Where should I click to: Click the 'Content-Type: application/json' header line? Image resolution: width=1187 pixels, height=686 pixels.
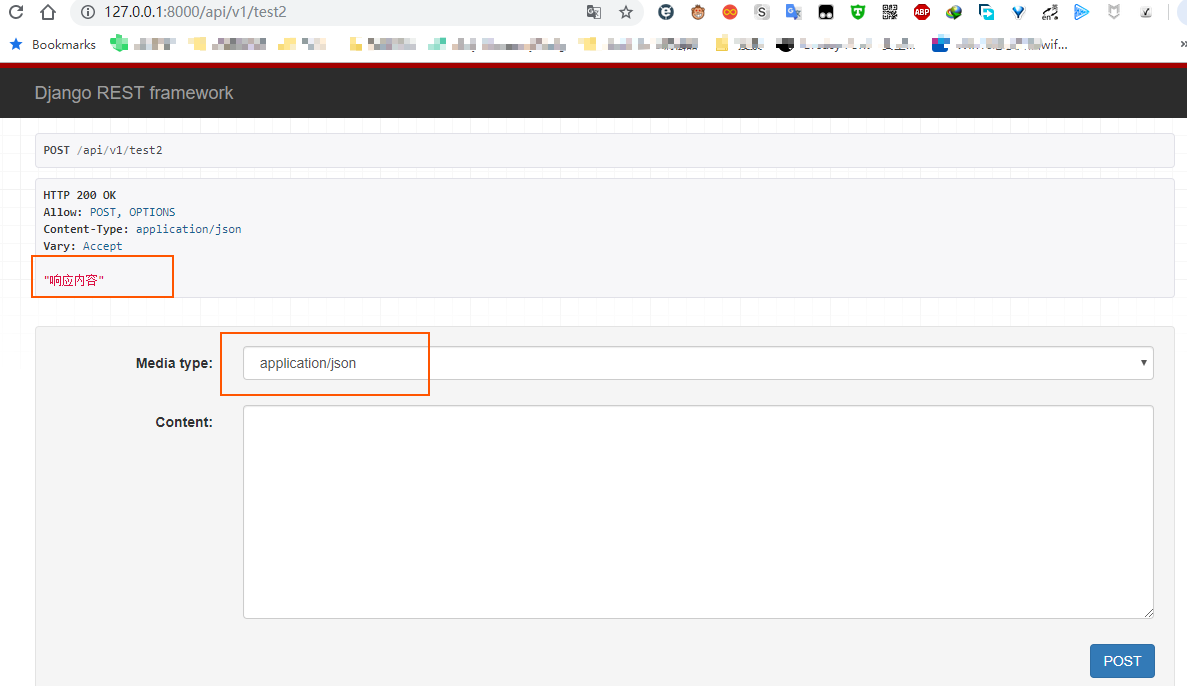click(x=142, y=229)
